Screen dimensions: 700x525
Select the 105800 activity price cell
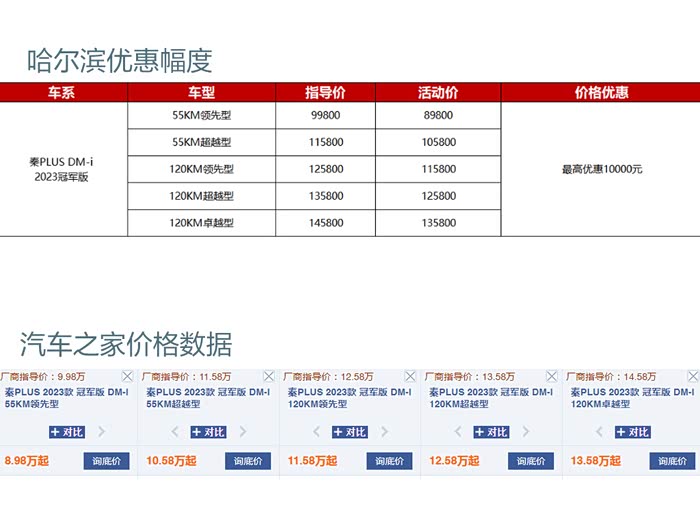click(x=438, y=142)
